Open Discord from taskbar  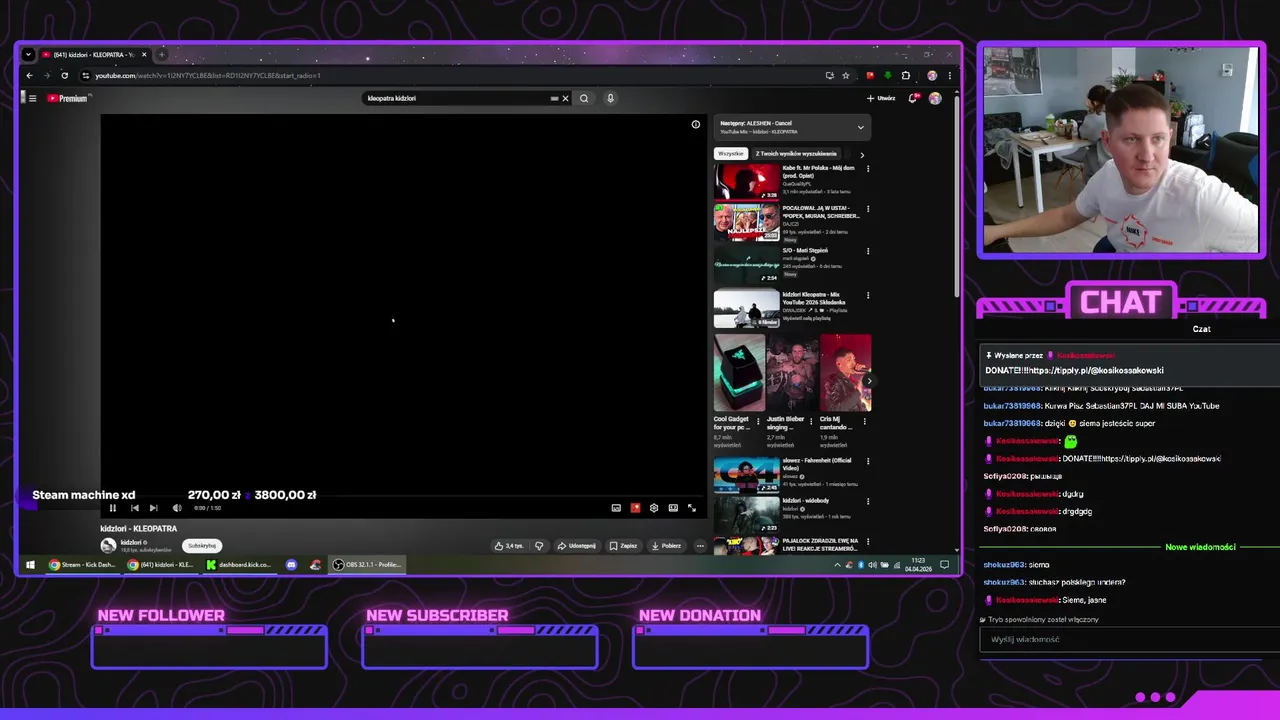(x=291, y=565)
